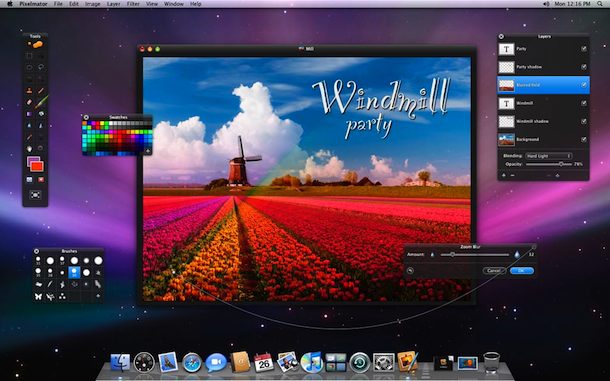Image resolution: width=610 pixels, height=381 pixels.
Task: Open the View menu
Action: 152,4
